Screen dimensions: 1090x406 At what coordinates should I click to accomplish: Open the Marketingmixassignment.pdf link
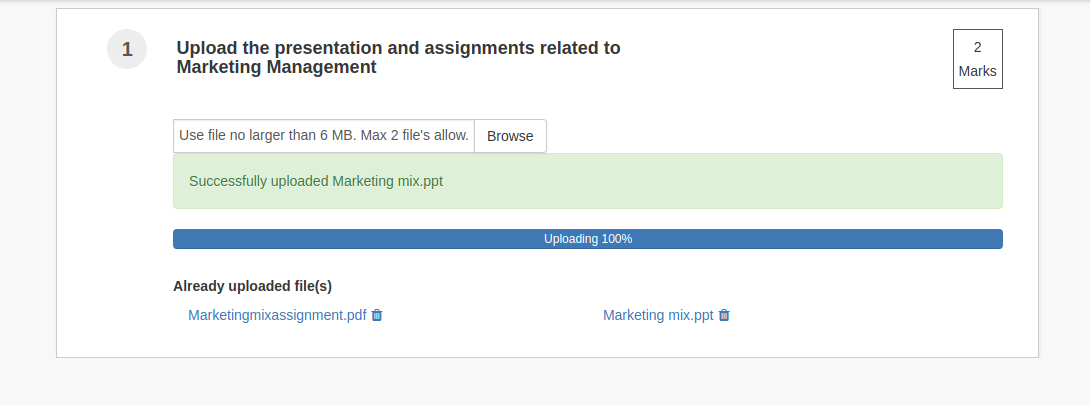[x=277, y=315]
